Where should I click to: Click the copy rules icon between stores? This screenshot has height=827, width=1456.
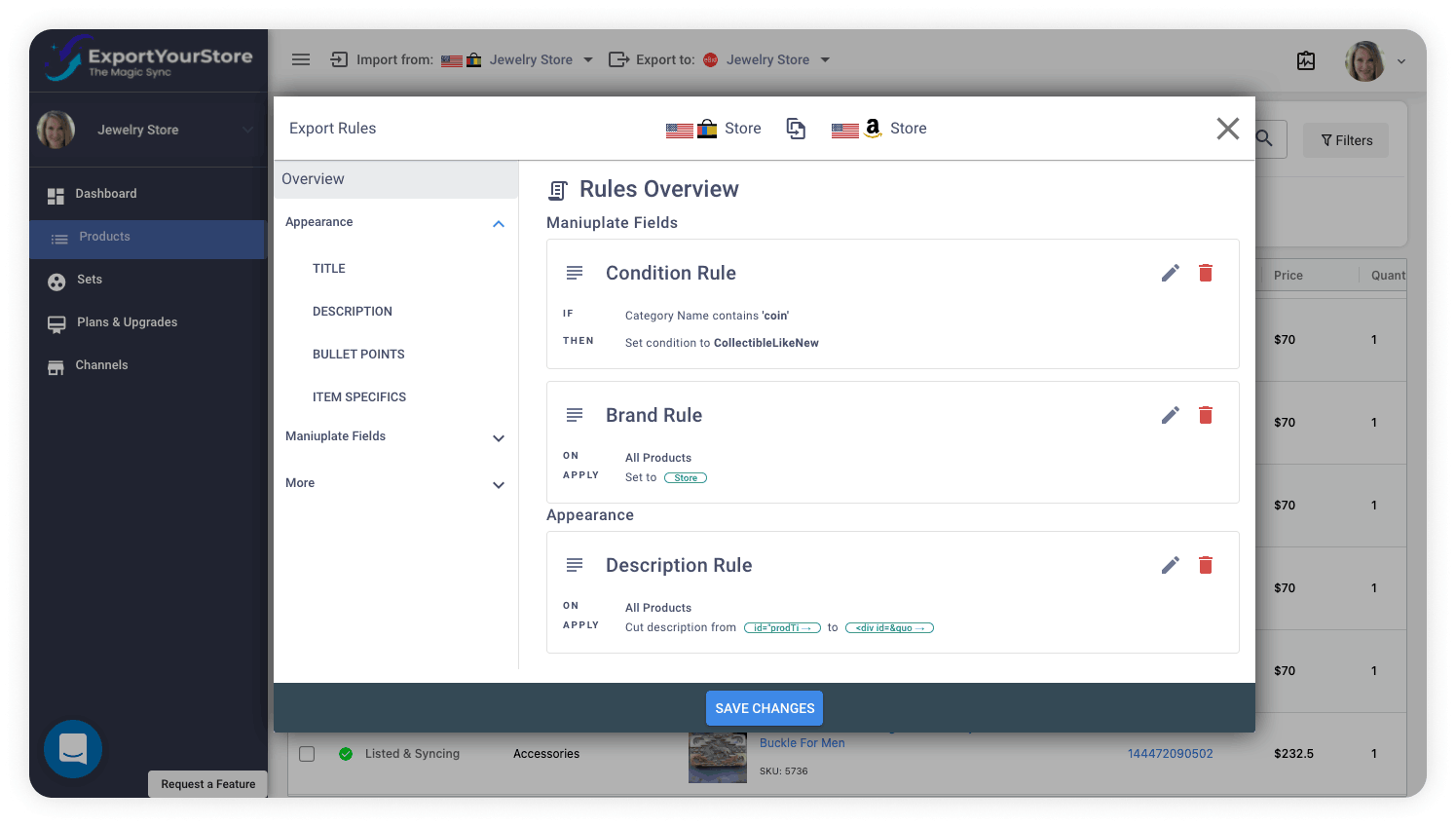pyautogui.click(x=796, y=129)
